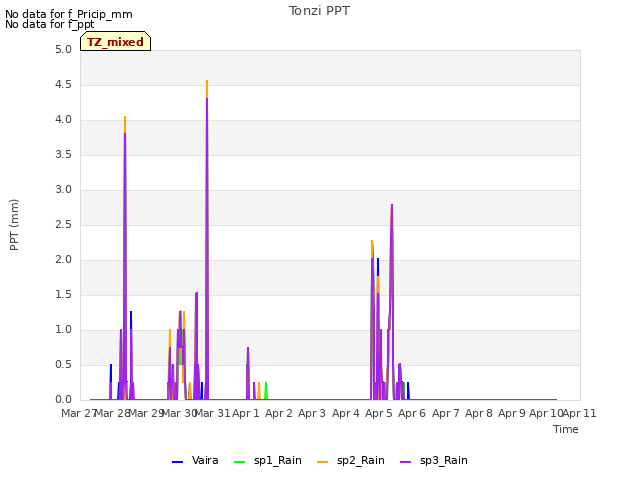Click the 3.5 y-axis tick label
The width and height of the screenshot is (640, 480).
[x=63, y=154]
